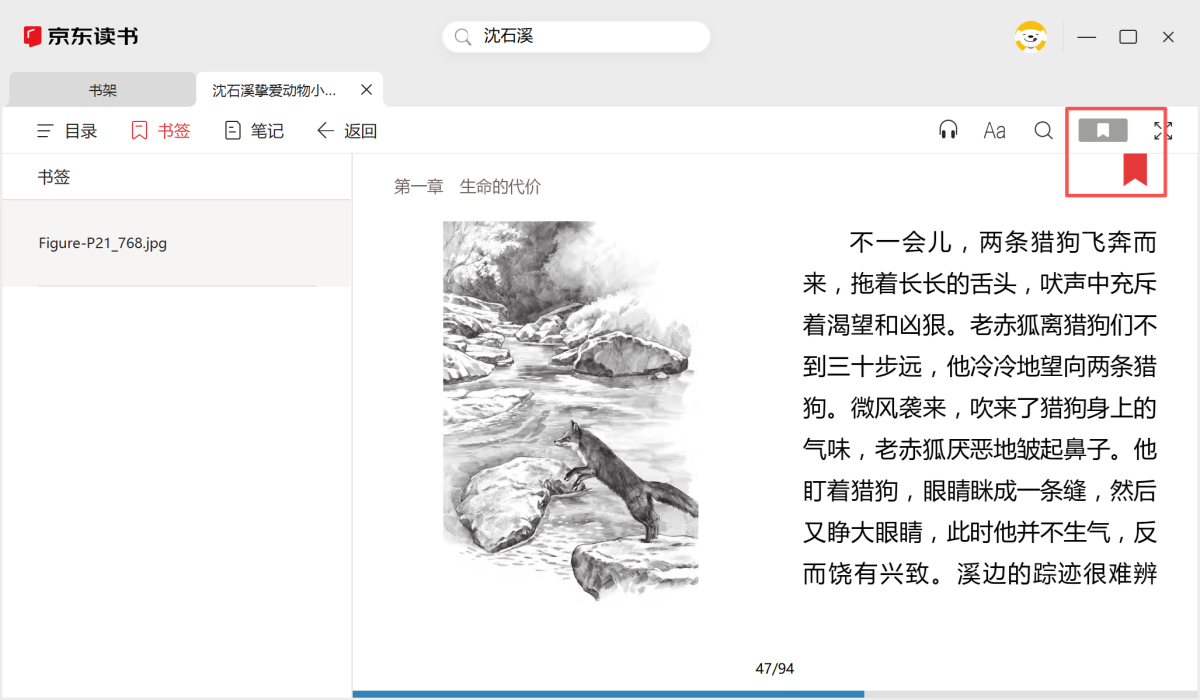
Task: Select the 沈石溪挚爱动物小说 book tab
Action: click(274, 90)
